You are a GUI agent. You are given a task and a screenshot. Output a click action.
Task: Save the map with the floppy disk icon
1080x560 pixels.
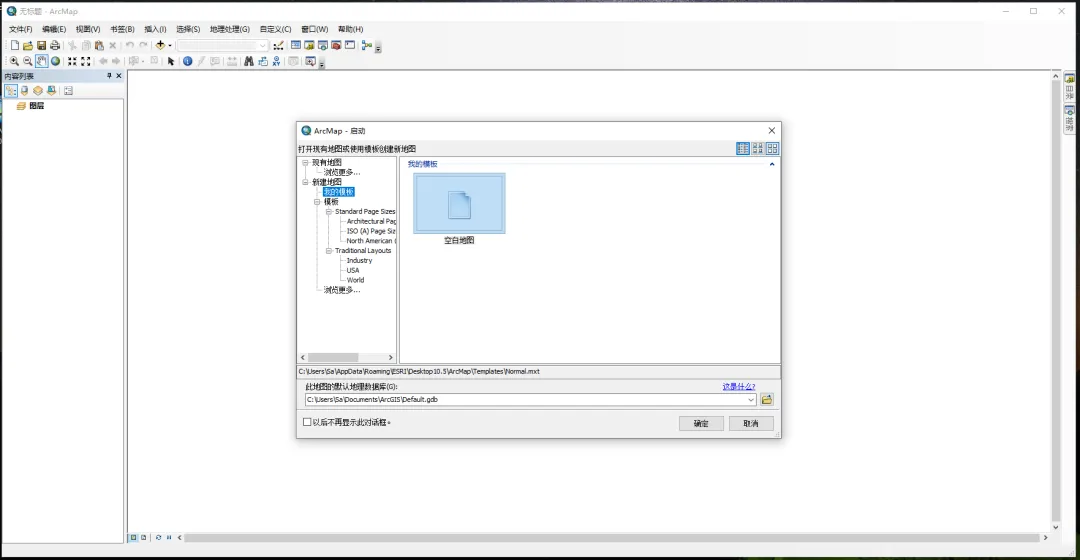coord(41,45)
